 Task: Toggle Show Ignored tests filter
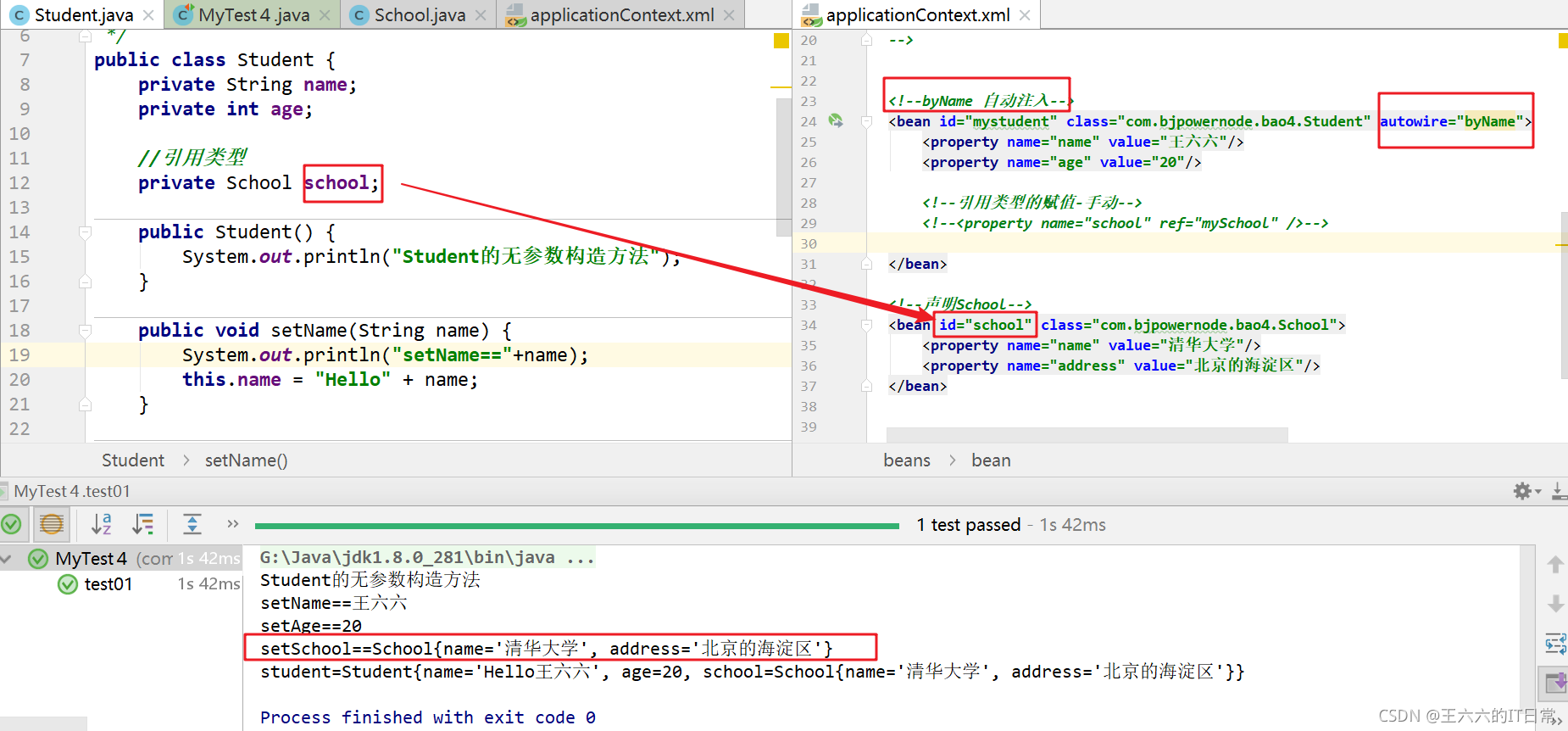[52, 525]
